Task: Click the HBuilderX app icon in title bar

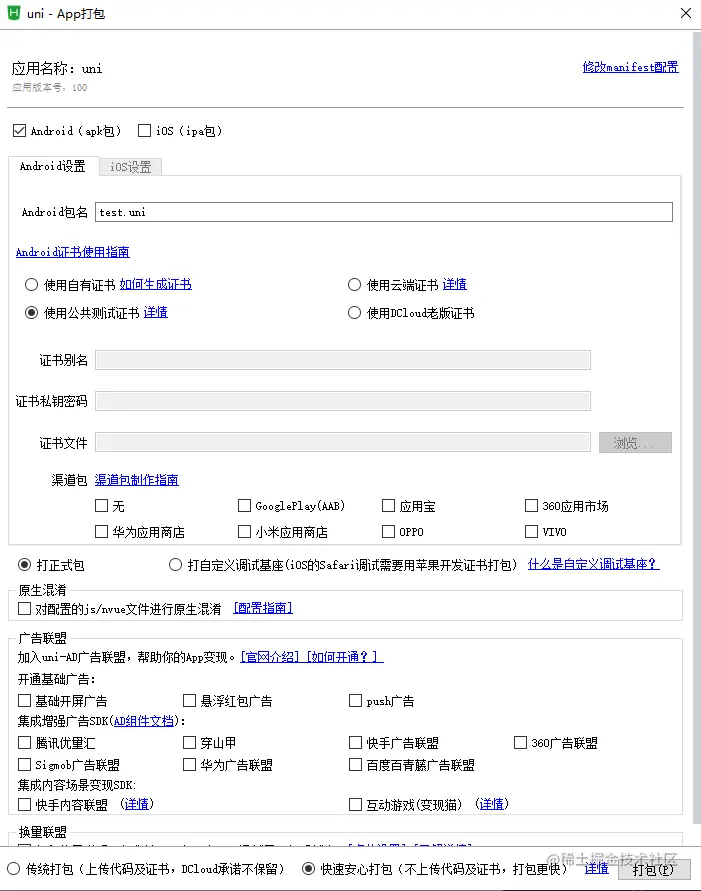Action: point(15,13)
